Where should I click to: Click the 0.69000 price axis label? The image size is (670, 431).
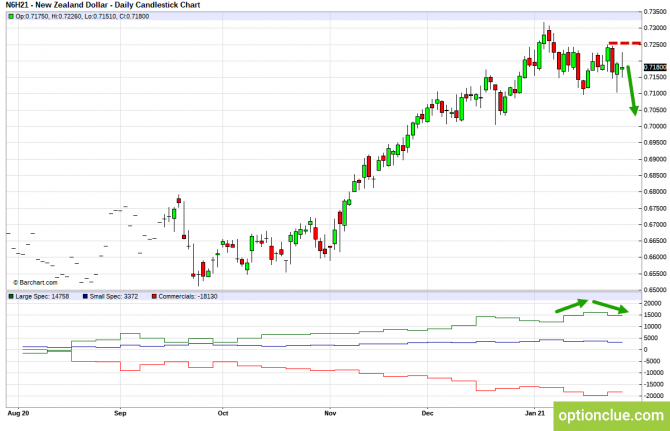[x=655, y=159]
